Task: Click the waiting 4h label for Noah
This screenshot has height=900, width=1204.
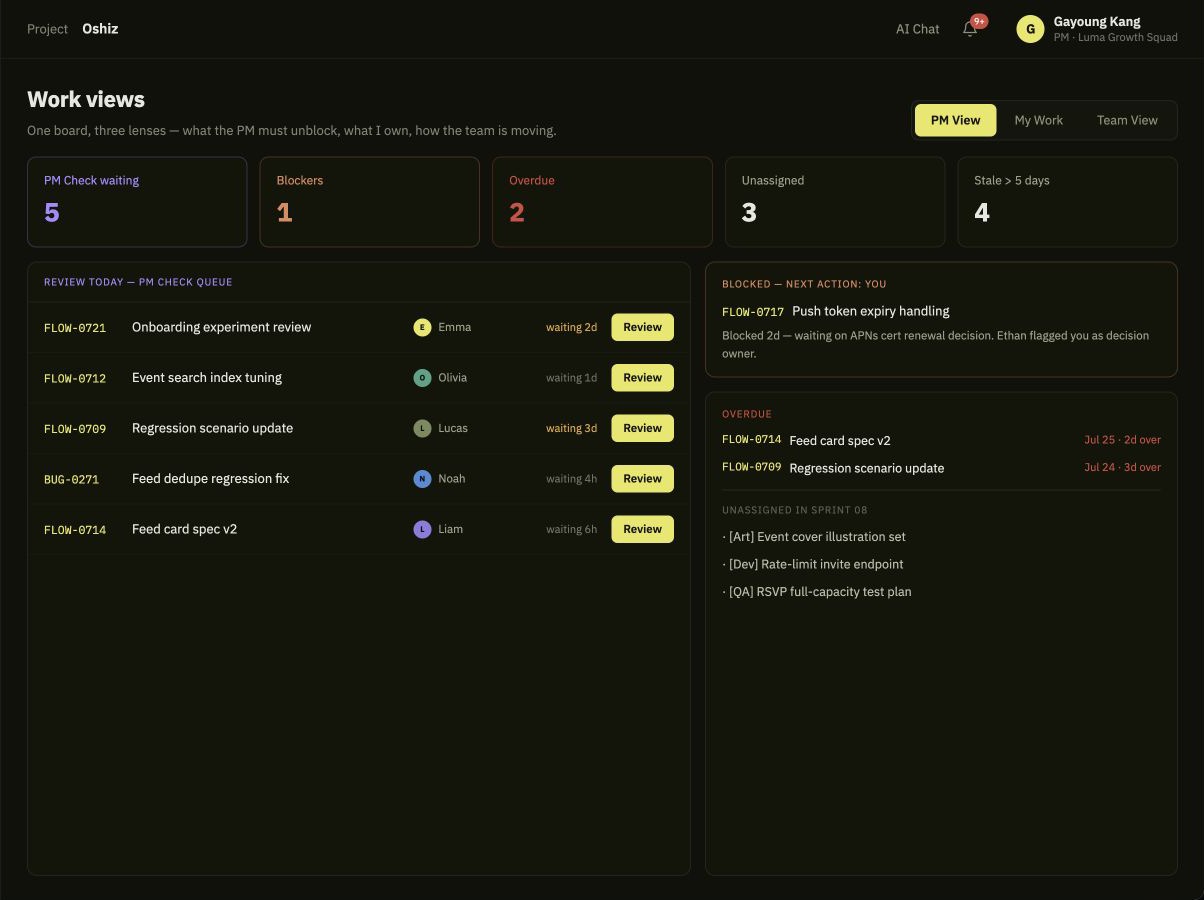Action: [x=571, y=479]
